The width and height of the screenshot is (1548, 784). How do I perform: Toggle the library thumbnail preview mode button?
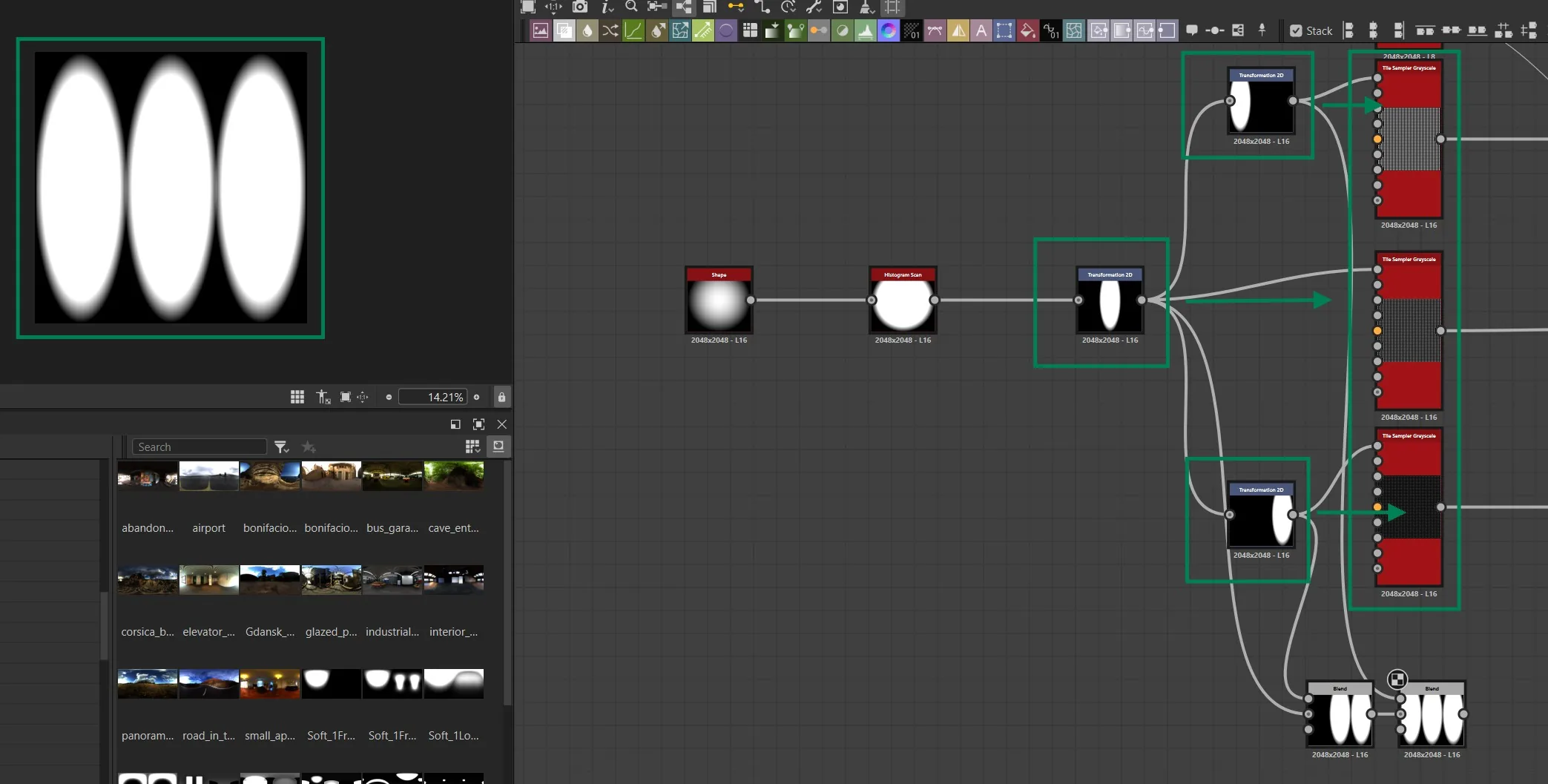click(x=498, y=446)
